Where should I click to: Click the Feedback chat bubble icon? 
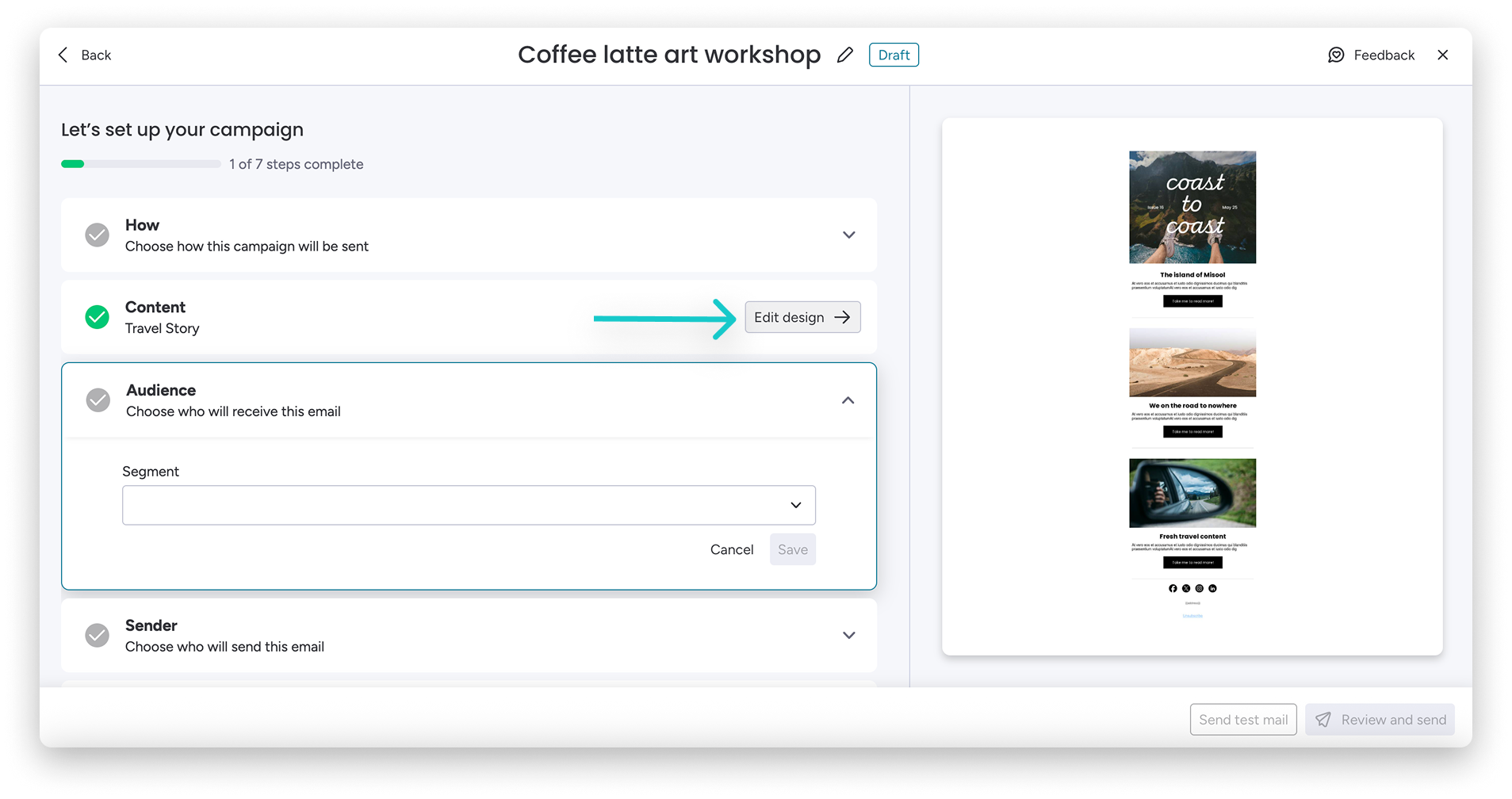pyautogui.click(x=1336, y=55)
